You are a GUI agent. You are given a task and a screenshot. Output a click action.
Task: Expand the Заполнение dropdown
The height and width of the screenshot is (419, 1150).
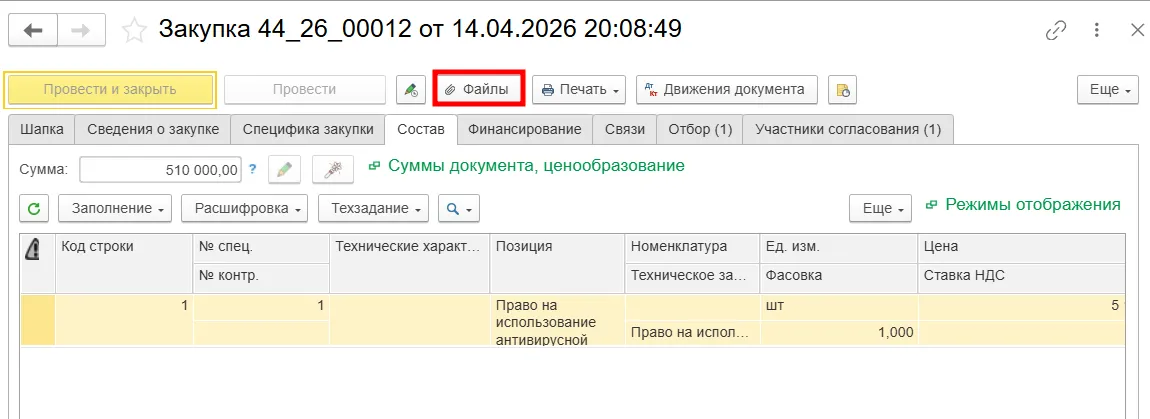click(x=114, y=208)
